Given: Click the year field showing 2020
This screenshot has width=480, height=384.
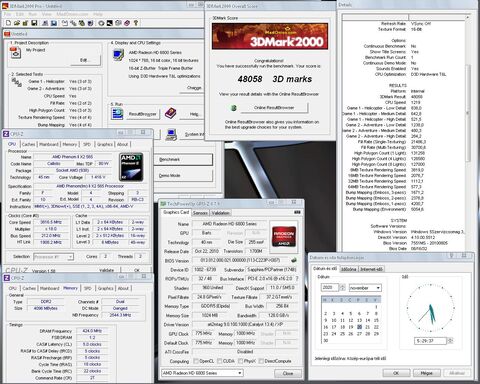Looking at the screenshot, I should pyautogui.click(x=330, y=287).
